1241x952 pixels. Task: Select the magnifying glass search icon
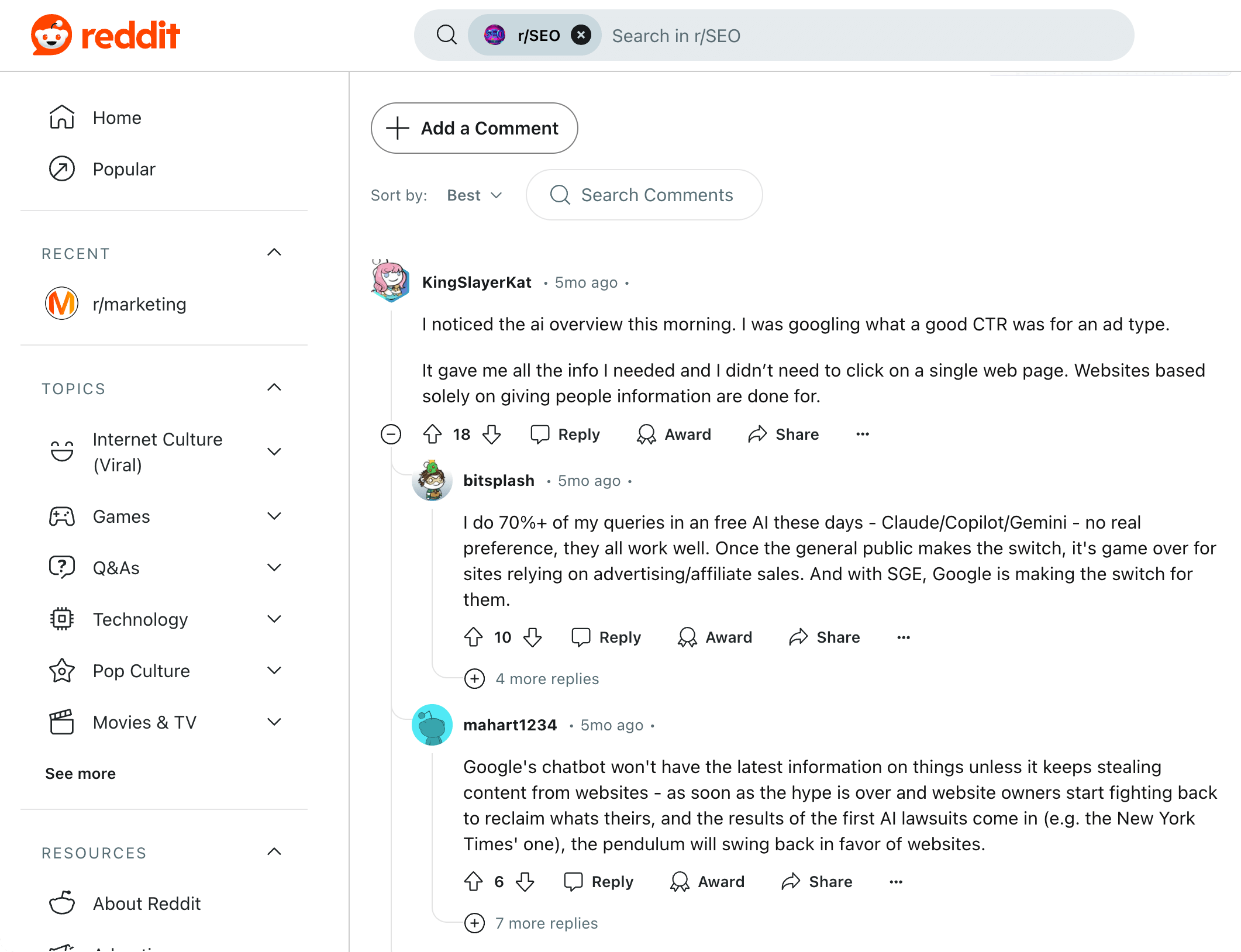click(x=446, y=35)
